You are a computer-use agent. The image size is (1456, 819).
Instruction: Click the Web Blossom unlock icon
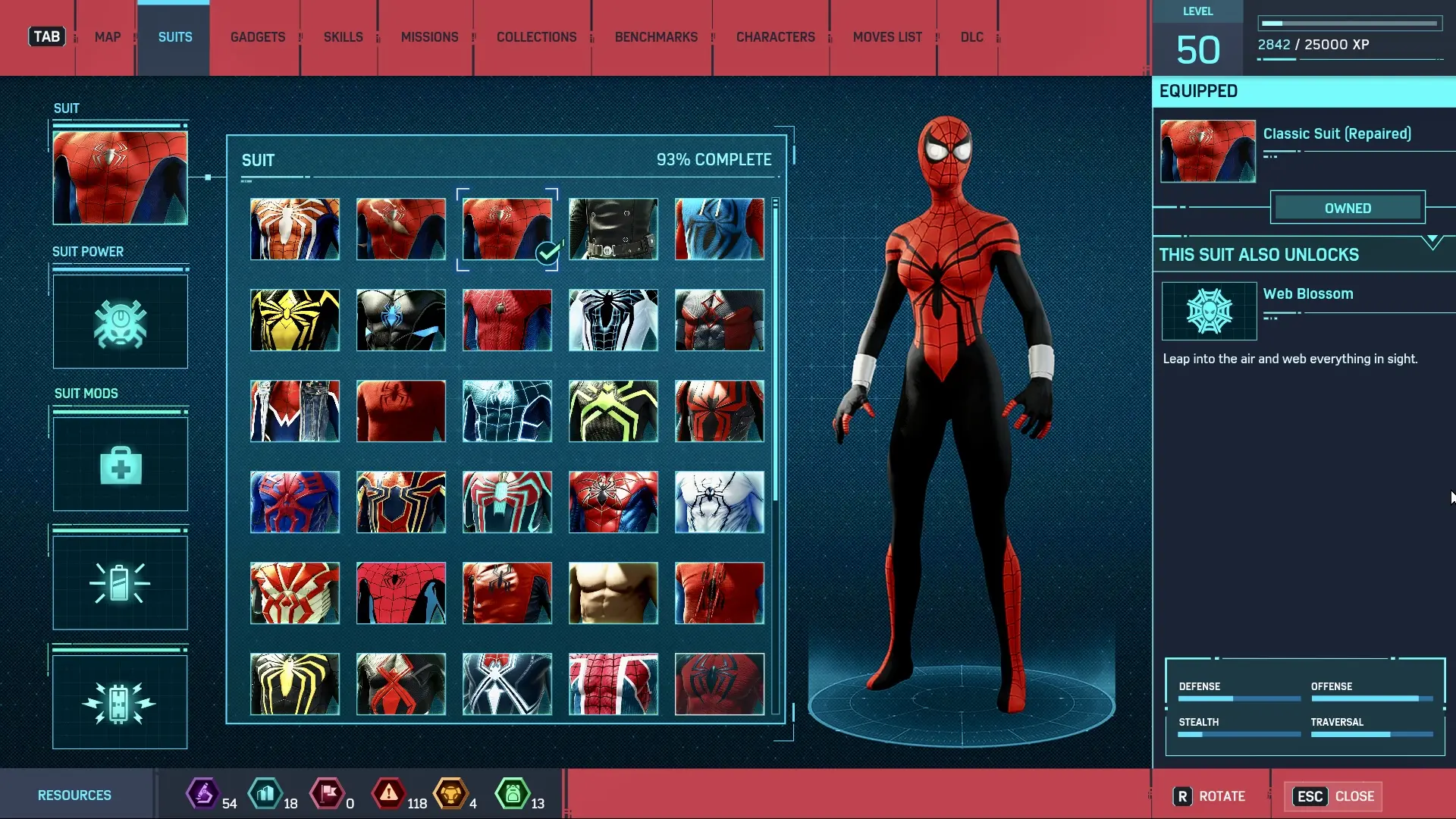click(1209, 311)
